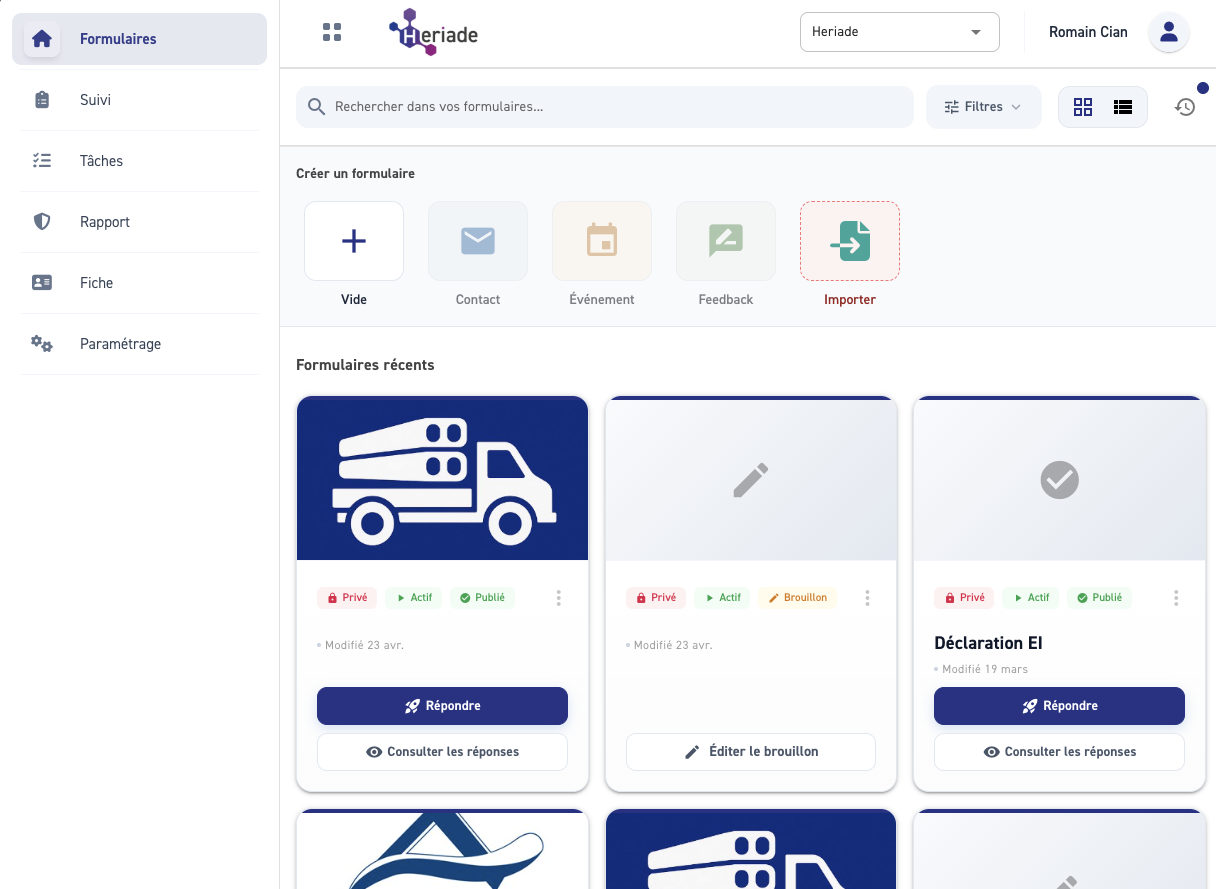Click the Heriade logo
The width and height of the screenshot is (1216, 889).
click(433, 32)
